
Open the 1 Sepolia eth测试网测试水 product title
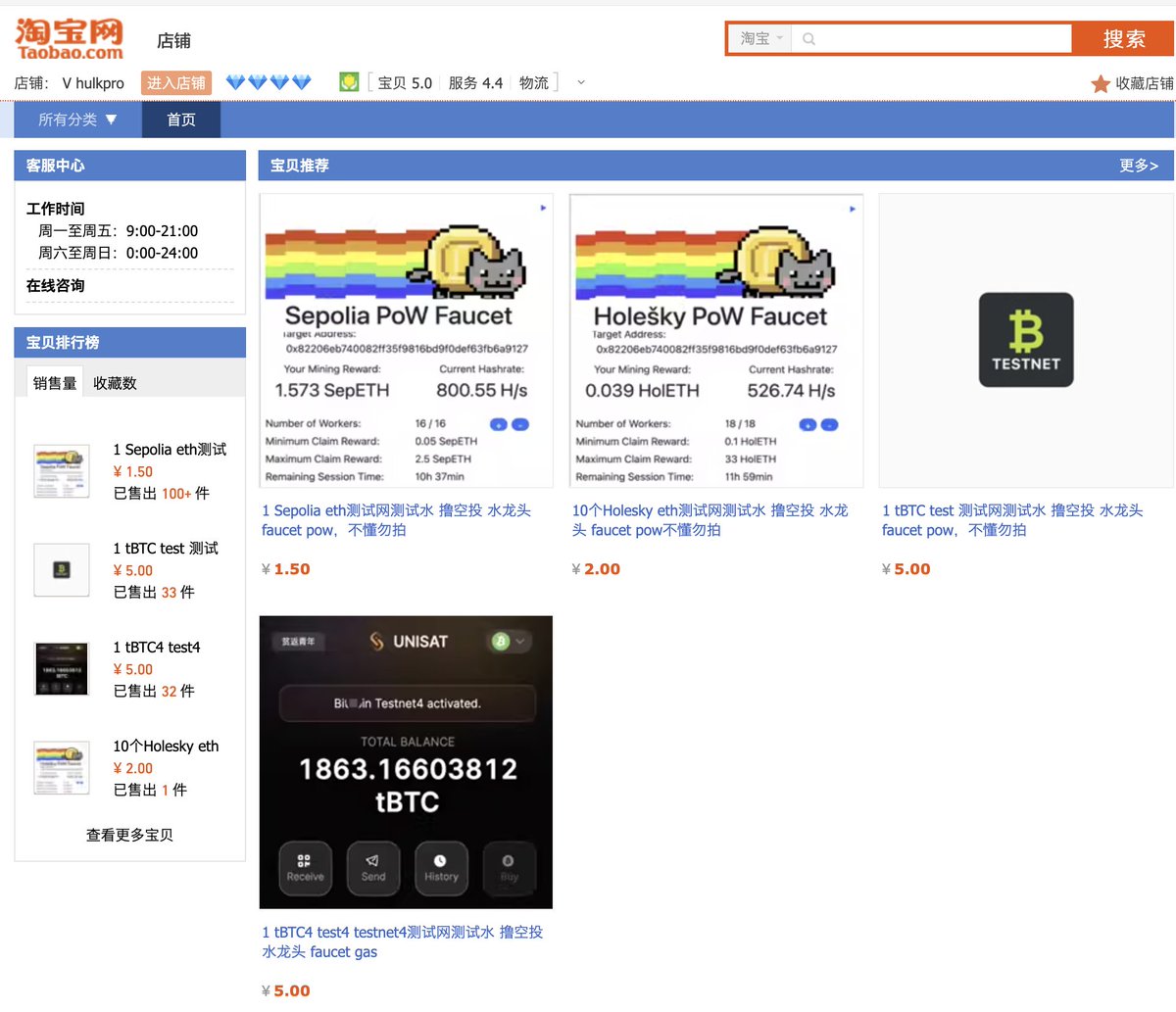396,520
